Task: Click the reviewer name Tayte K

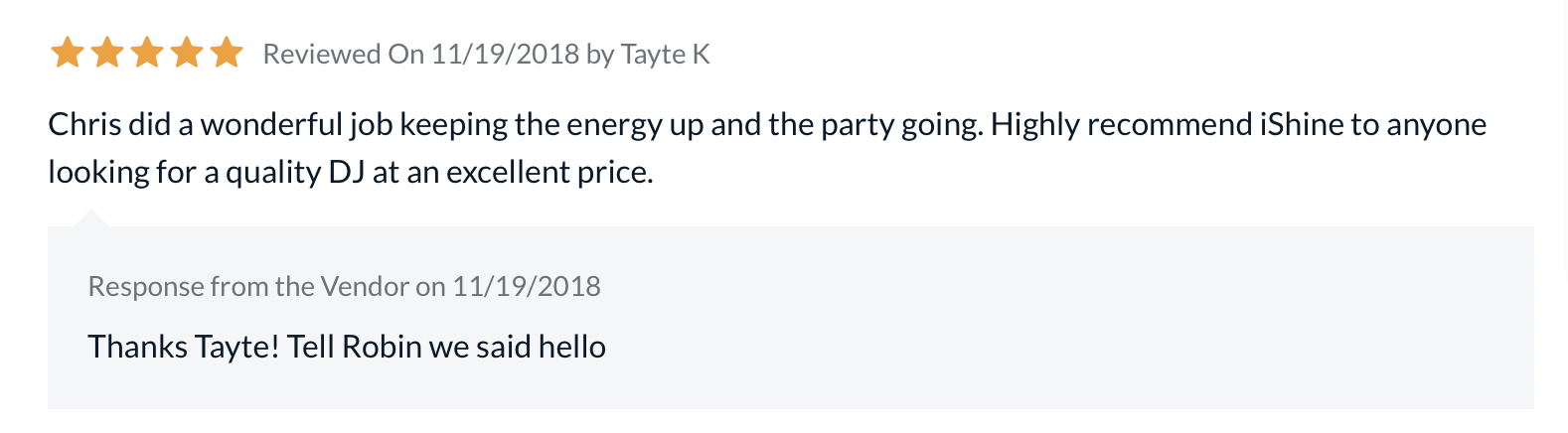Action: coord(665,54)
